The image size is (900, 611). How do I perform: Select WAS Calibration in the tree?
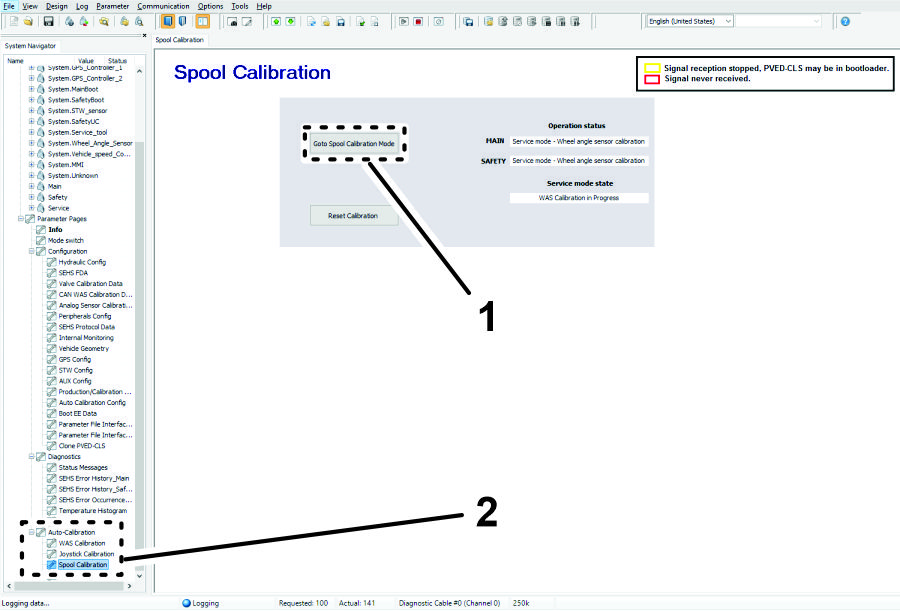[81, 543]
